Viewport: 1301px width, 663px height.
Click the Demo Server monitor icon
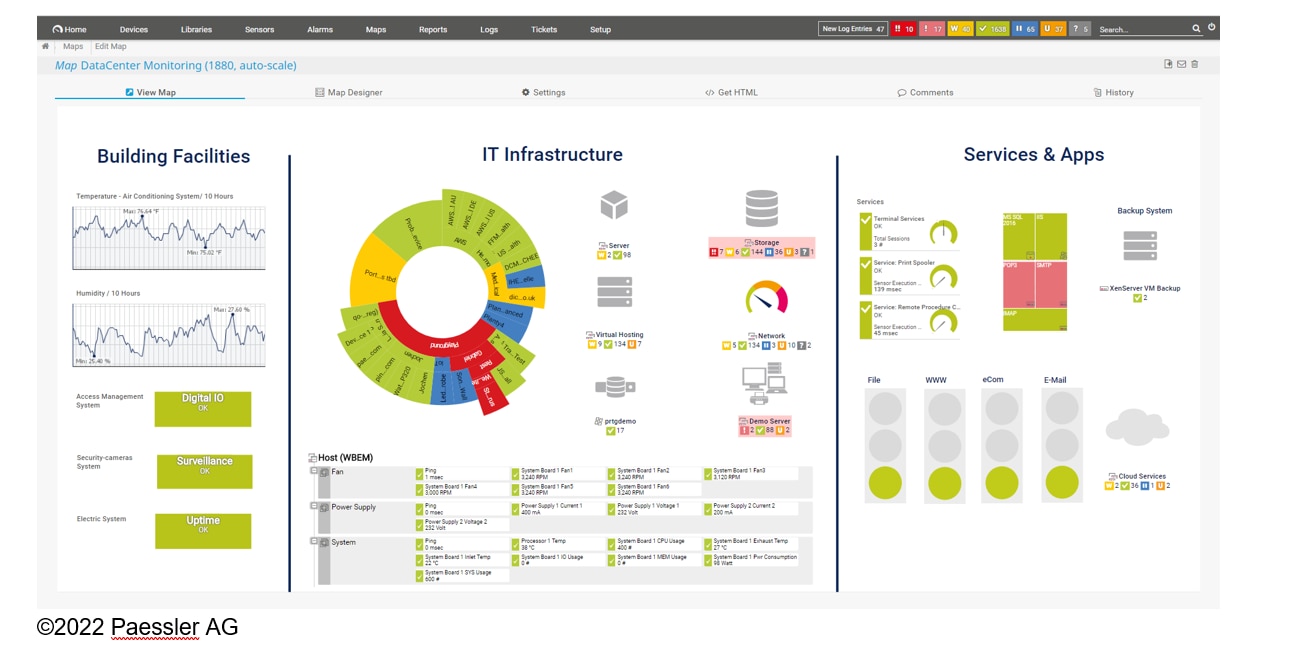pos(763,381)
